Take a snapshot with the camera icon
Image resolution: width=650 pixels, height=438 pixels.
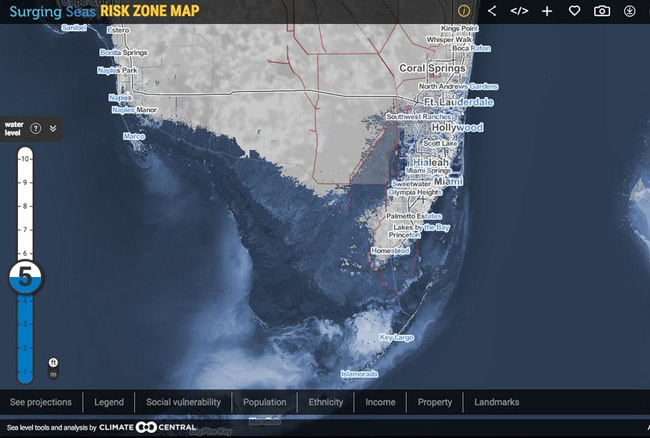[x=602, y=11]
